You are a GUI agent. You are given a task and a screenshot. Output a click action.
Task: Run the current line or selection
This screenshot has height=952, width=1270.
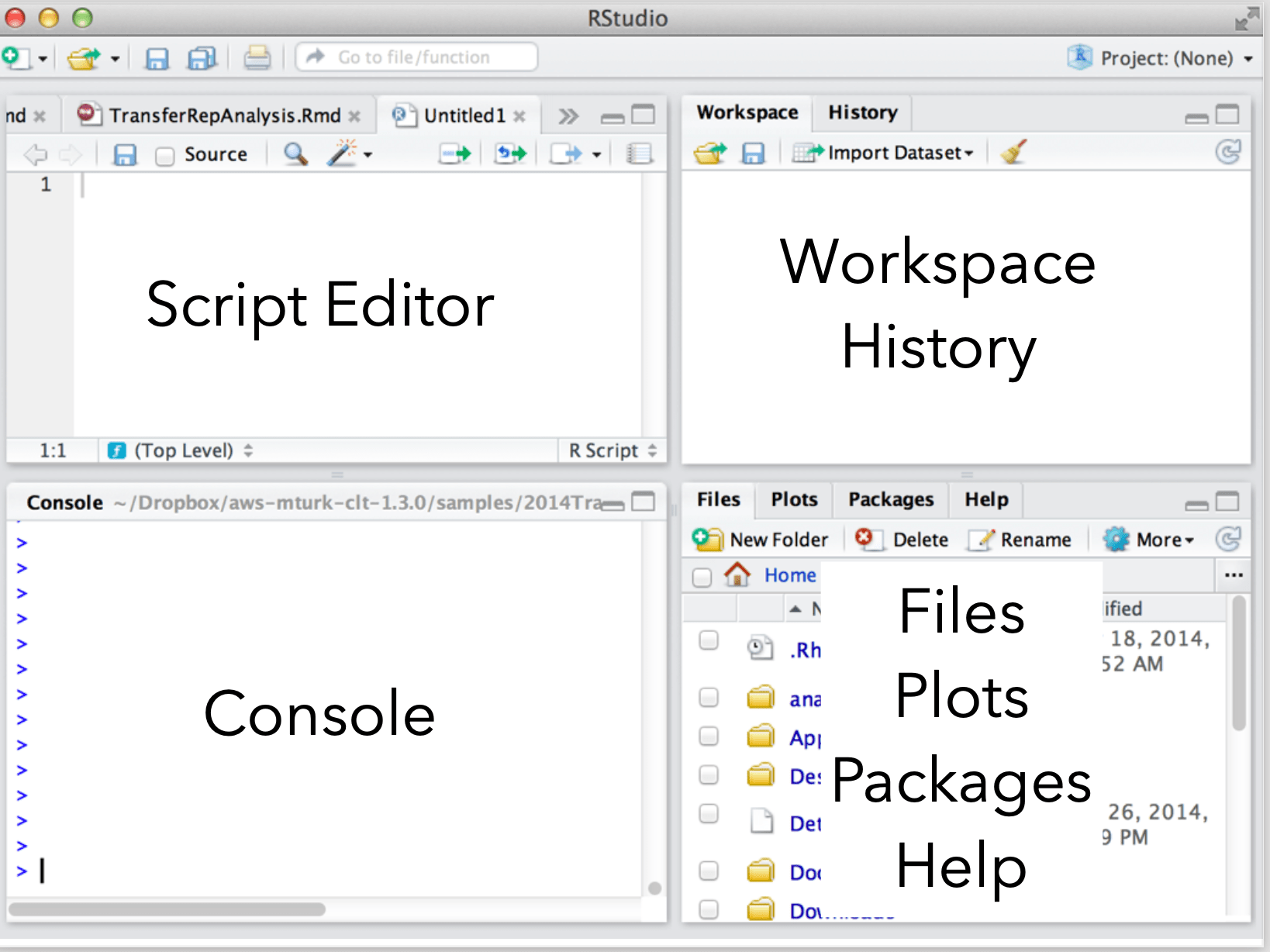(x=455, y=153)
